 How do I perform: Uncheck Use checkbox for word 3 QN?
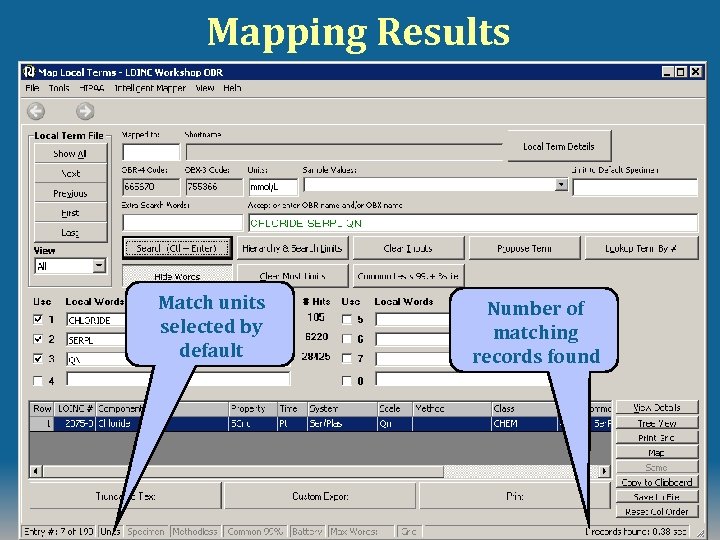pyautogui.click(x=38, y=359)
